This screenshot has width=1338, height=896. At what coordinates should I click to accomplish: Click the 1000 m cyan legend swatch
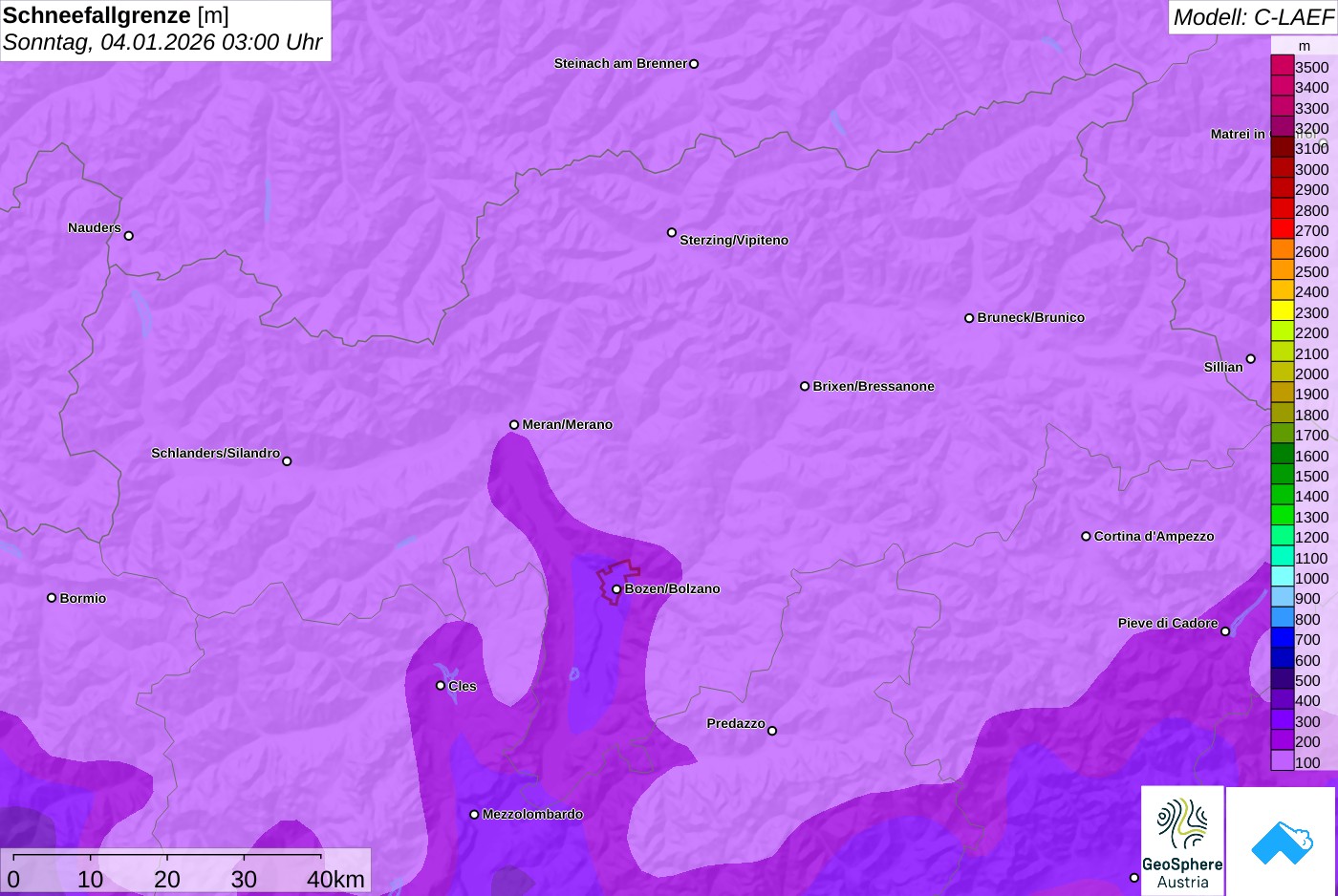click(1282, 577)
